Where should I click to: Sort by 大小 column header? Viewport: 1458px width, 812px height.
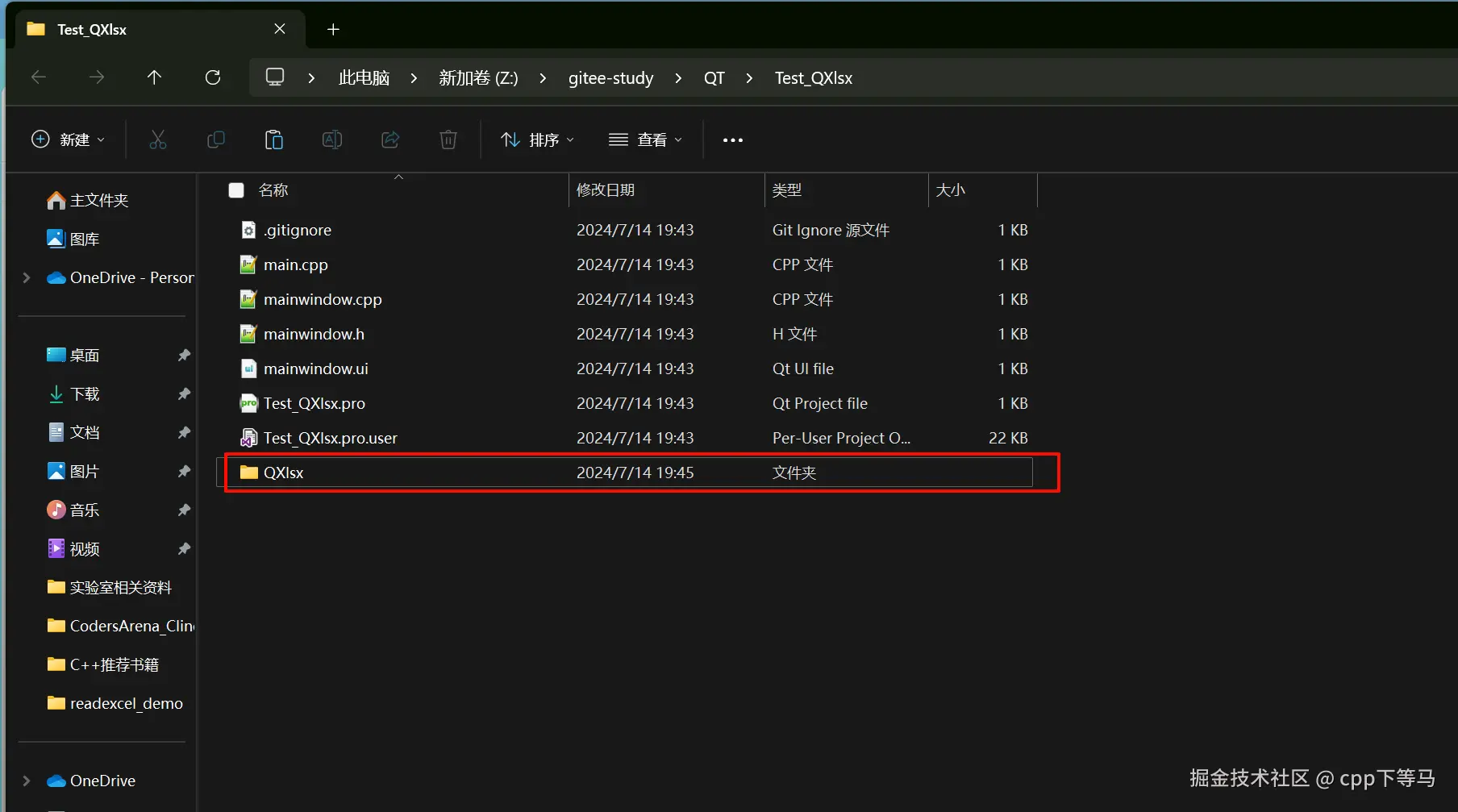point(951,190)
